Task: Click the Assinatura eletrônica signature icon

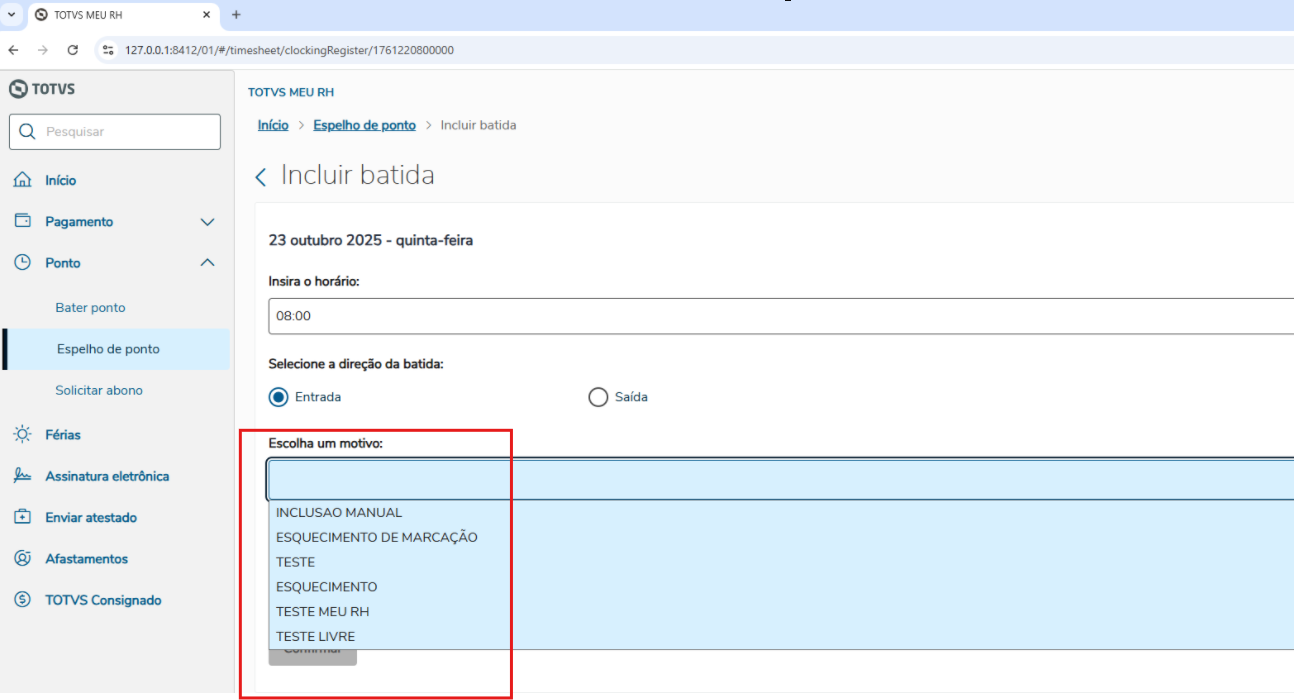Action: click(22, 476)
